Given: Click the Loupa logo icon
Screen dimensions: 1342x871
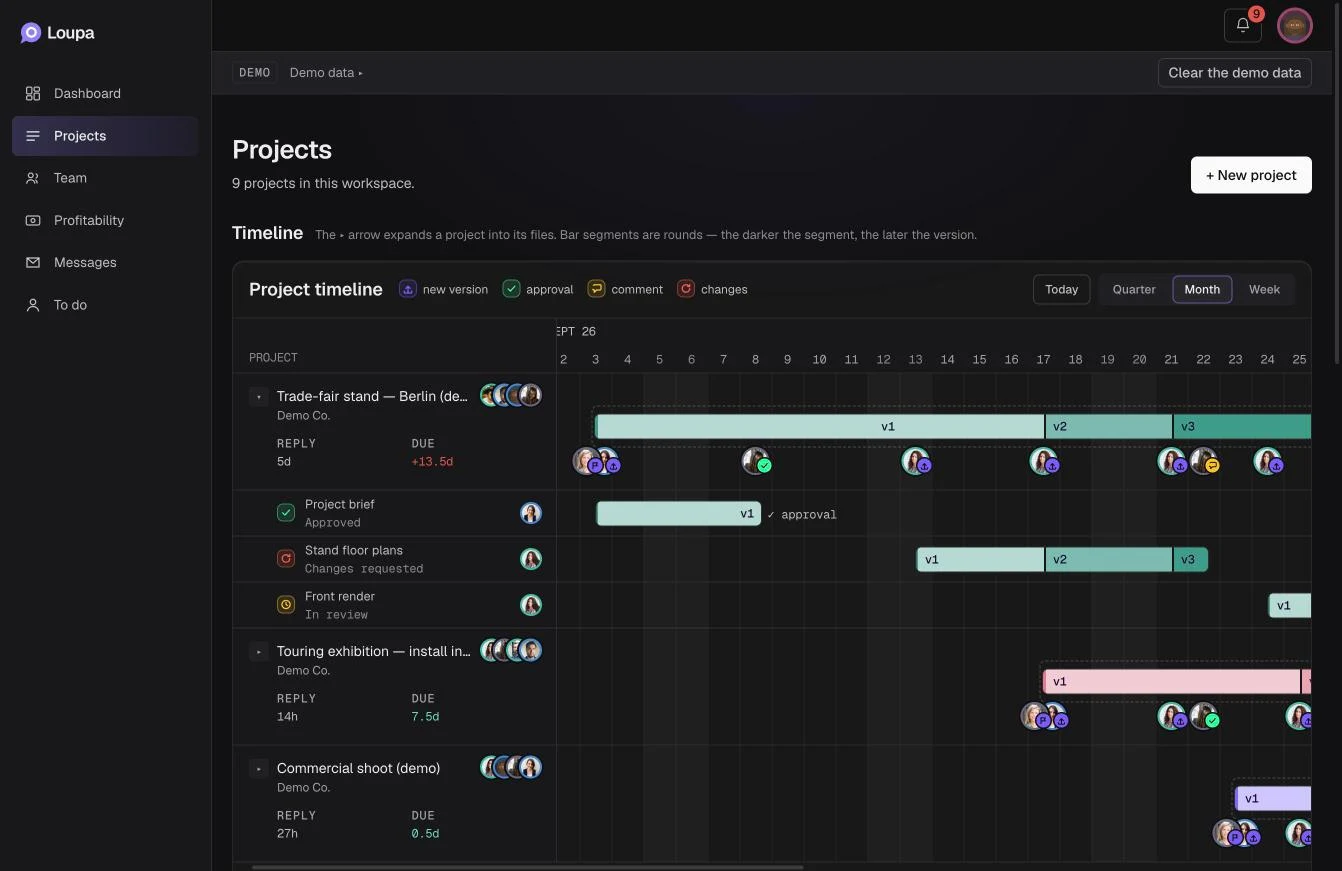Looking at the screenshot, I should pyautogui.click(x=31, y=33).
